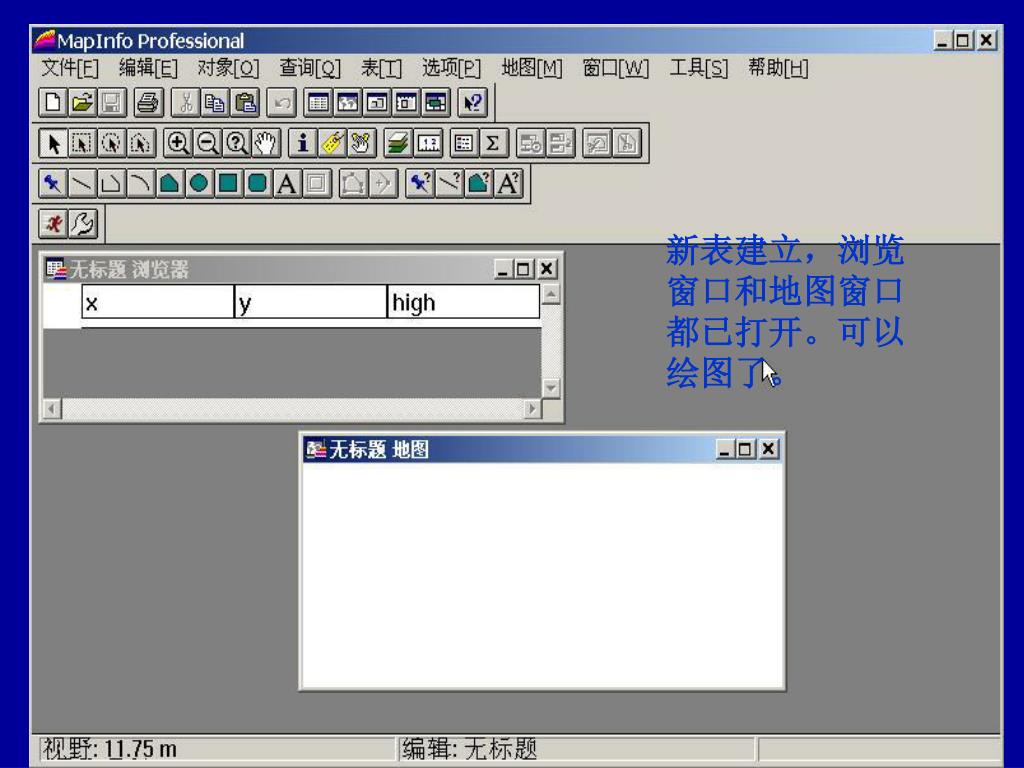Viewport: 1024px width, 768px height.
Task: Open a file with the Open icon
Action: click(x=82, y=103)
